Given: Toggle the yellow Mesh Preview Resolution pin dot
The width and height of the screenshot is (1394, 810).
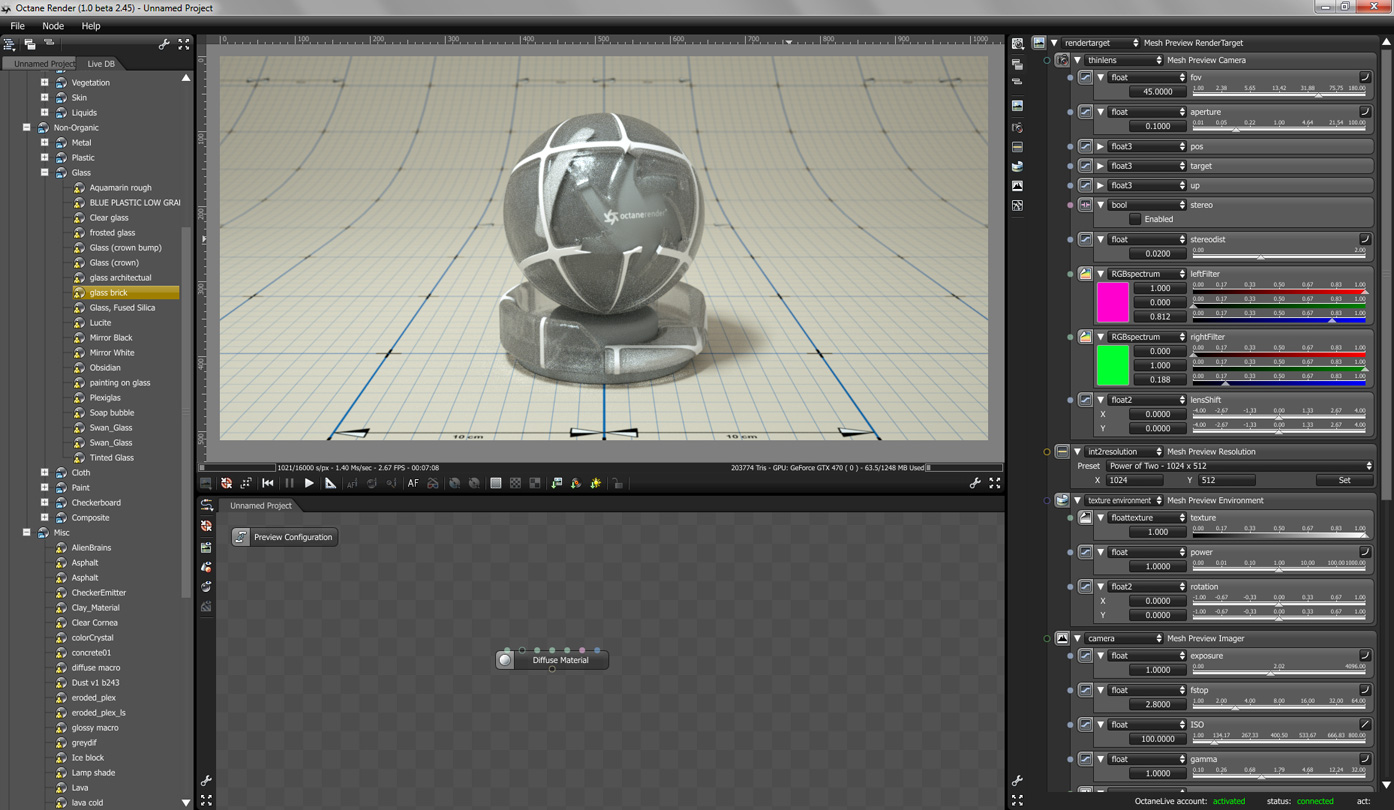Looking at the screenshot, I should coord(1047,452).
